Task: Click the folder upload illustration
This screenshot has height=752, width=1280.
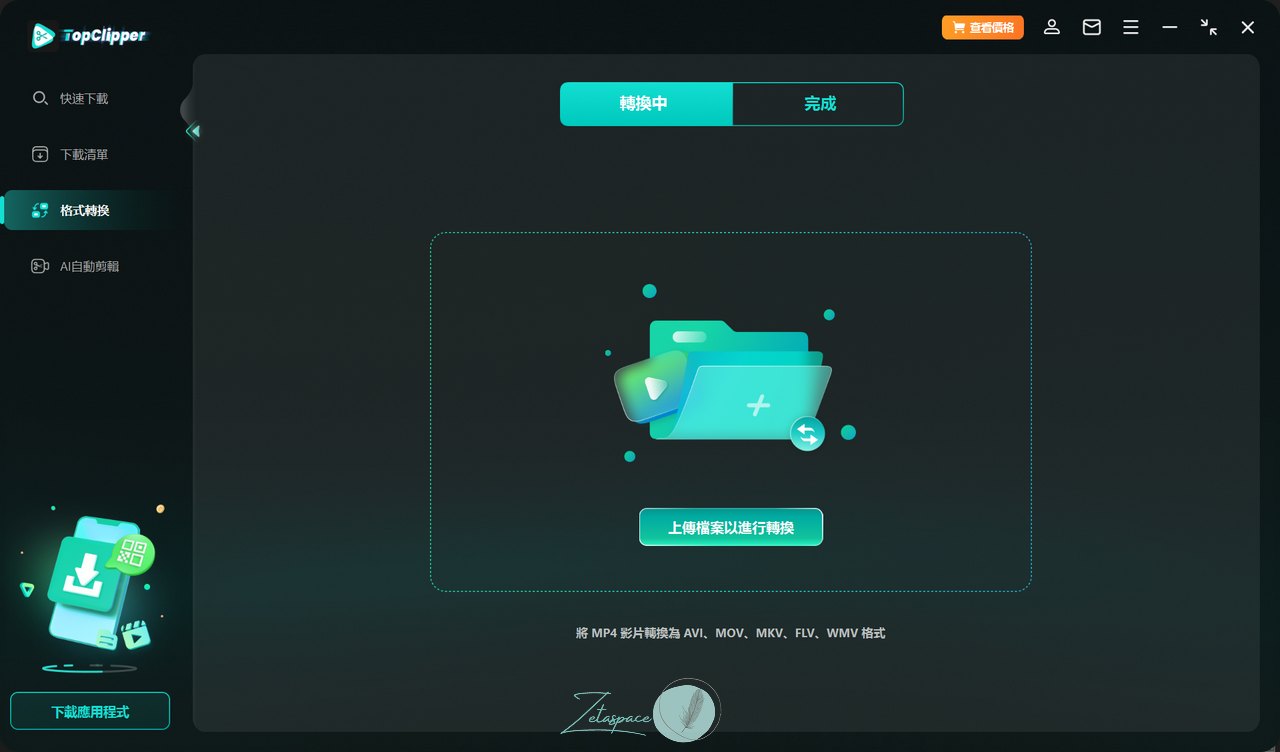Action: tap(731, 376)
